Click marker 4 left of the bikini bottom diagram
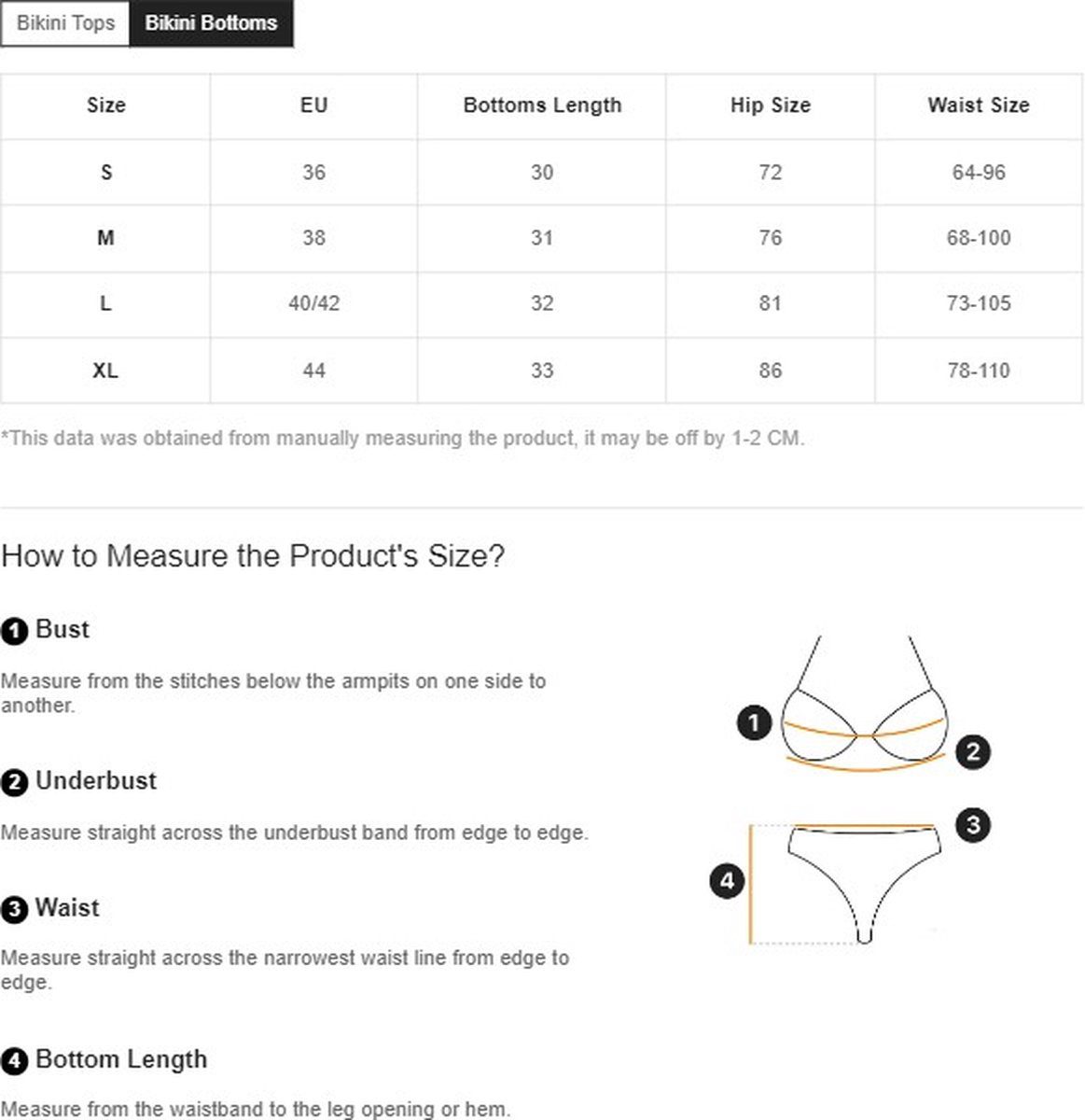Screen dimensions: 1085x1120 [x=728, y=880]
